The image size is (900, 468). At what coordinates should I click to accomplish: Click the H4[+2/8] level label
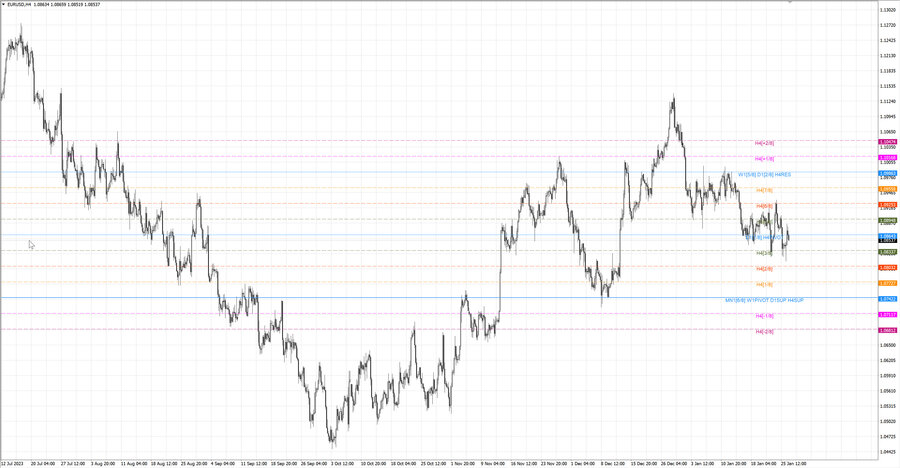coord(765,143)
